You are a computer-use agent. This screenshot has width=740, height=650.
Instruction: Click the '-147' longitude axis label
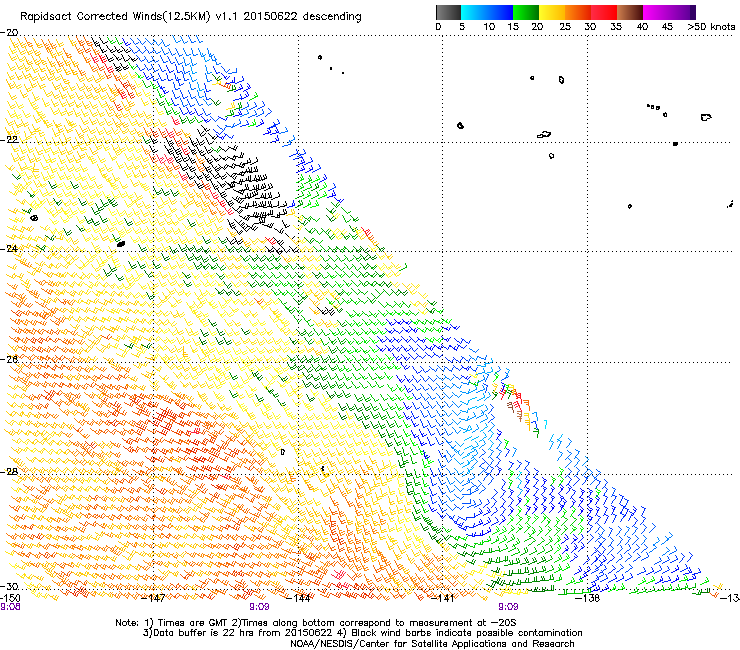[x=153, y=598]
